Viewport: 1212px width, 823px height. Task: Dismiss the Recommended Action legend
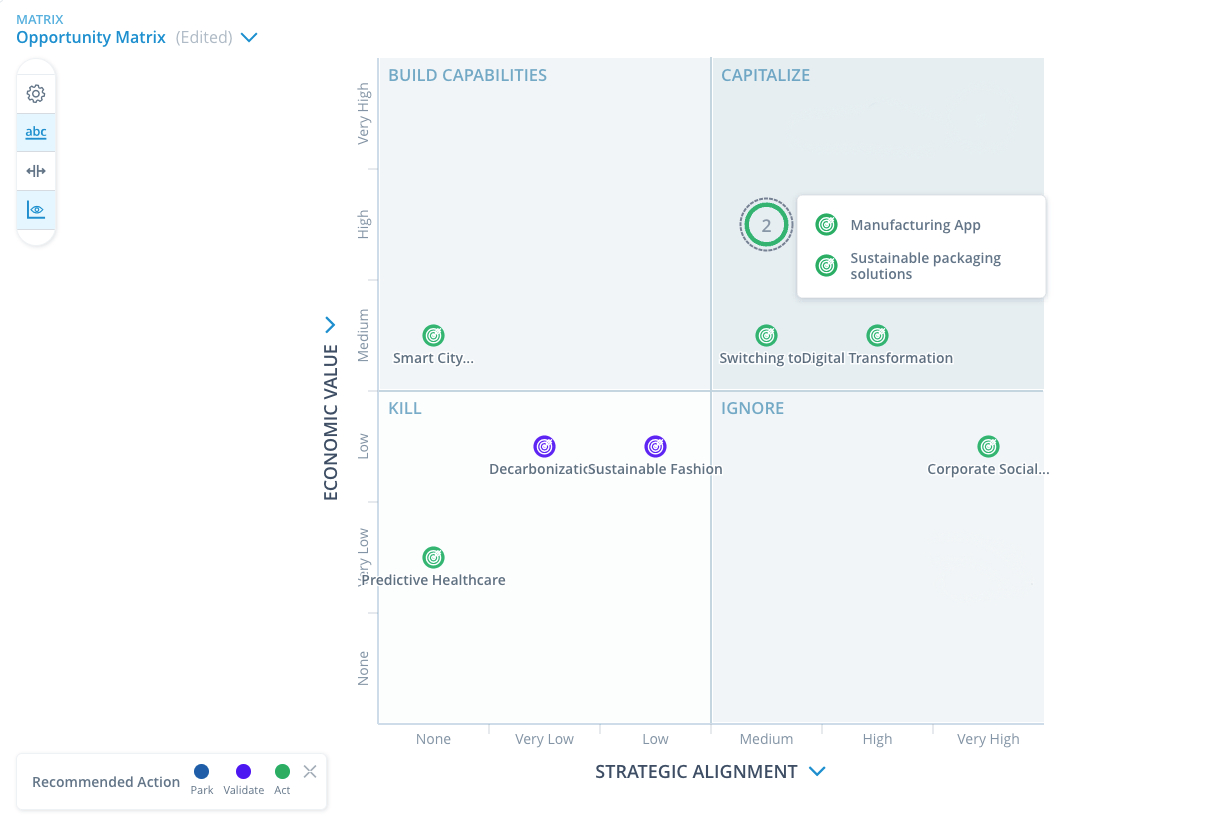pos(310,771)
